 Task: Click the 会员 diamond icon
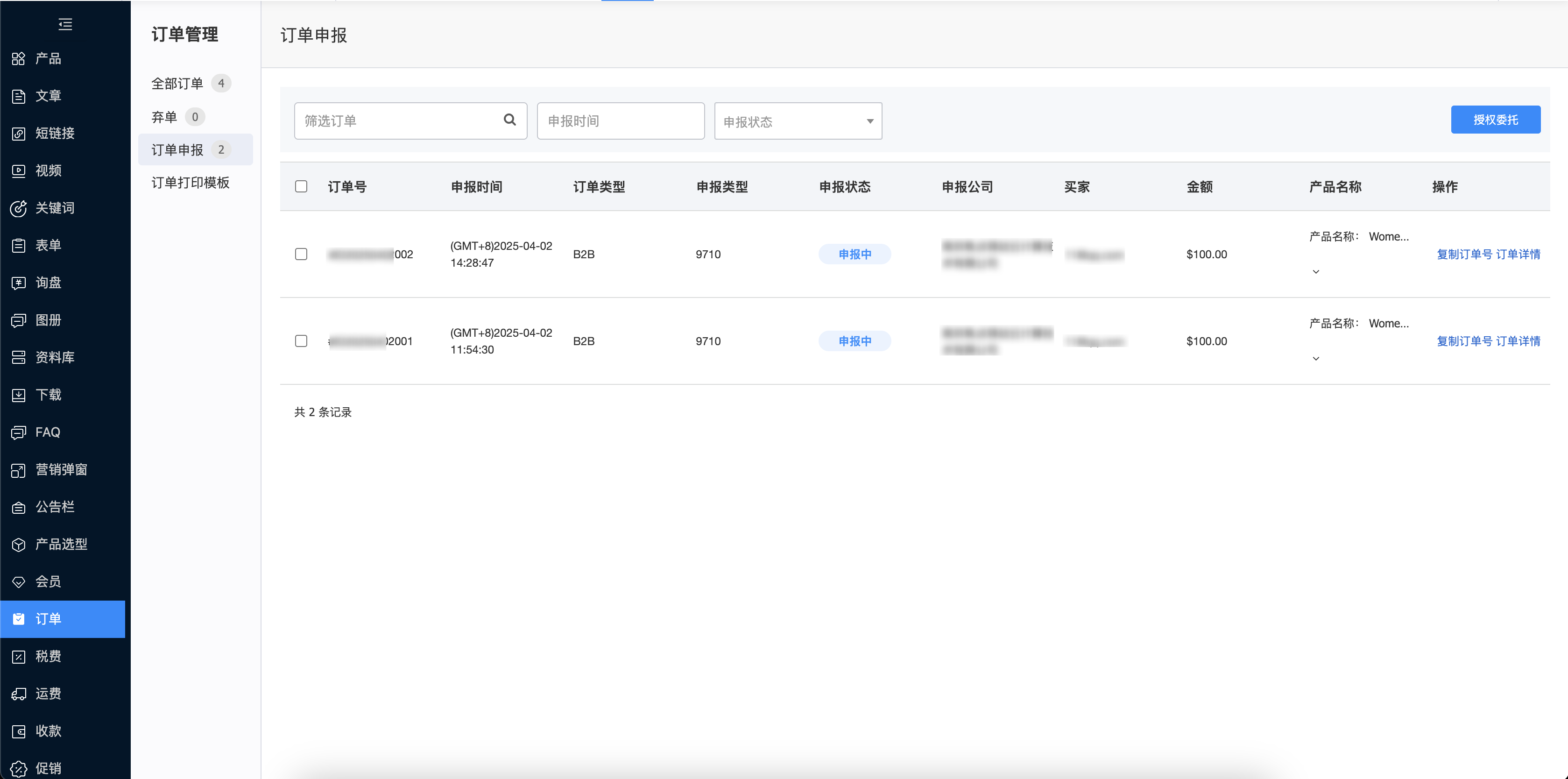coord(19,582)
